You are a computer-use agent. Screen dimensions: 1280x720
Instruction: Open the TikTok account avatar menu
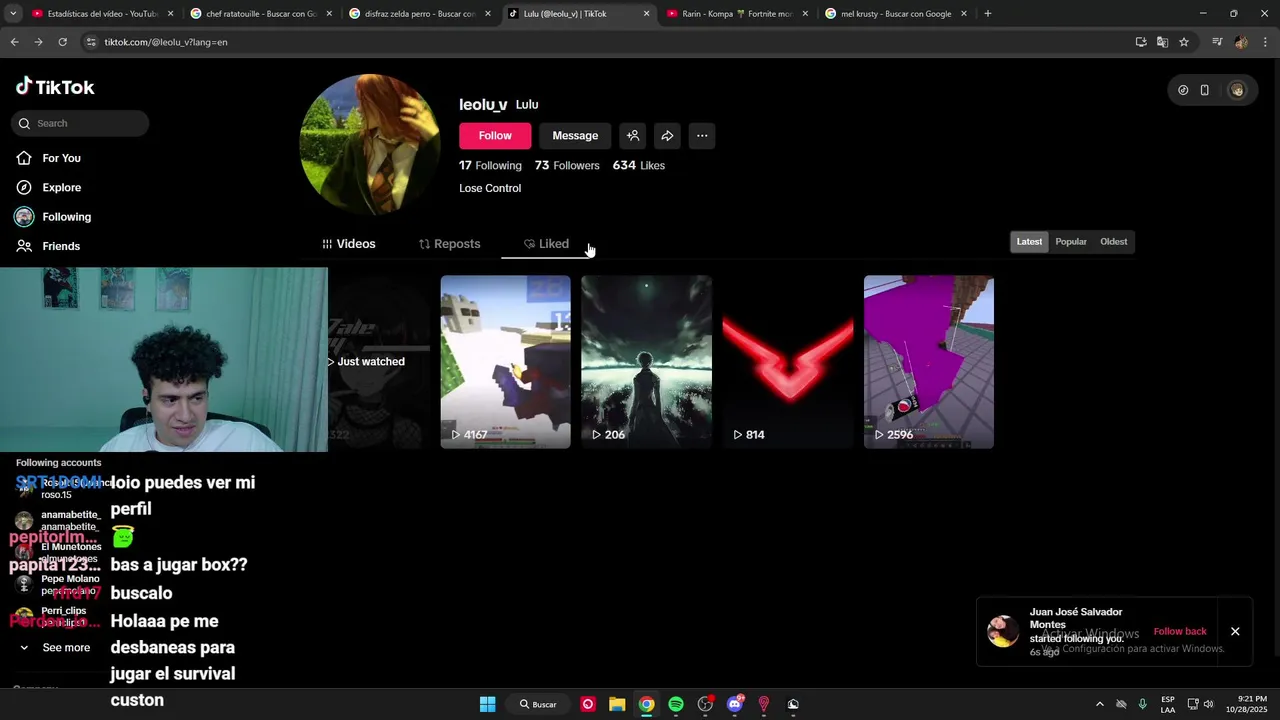(x=1237, y=90)
